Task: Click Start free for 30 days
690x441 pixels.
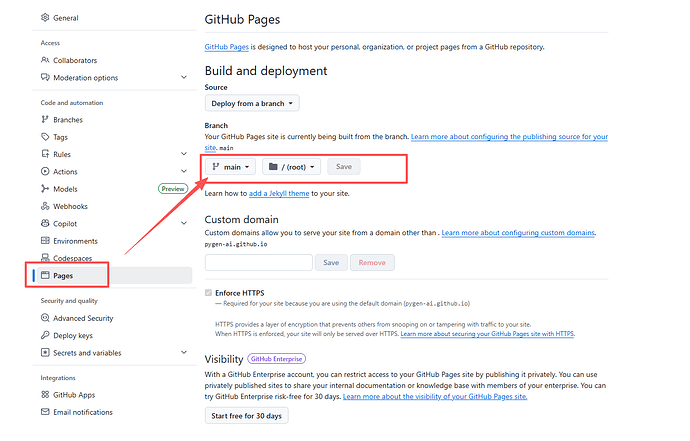Action: (246, 416)
